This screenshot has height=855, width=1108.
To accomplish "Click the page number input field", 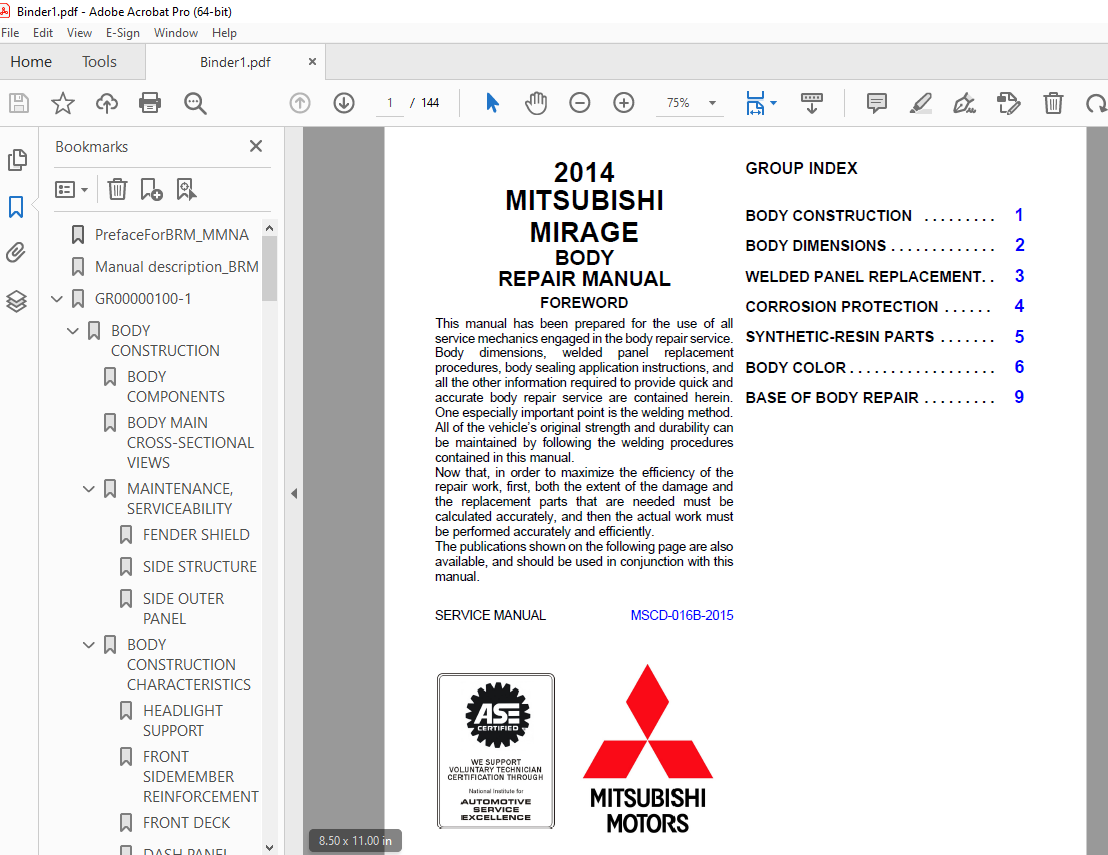I will [389, 103].
